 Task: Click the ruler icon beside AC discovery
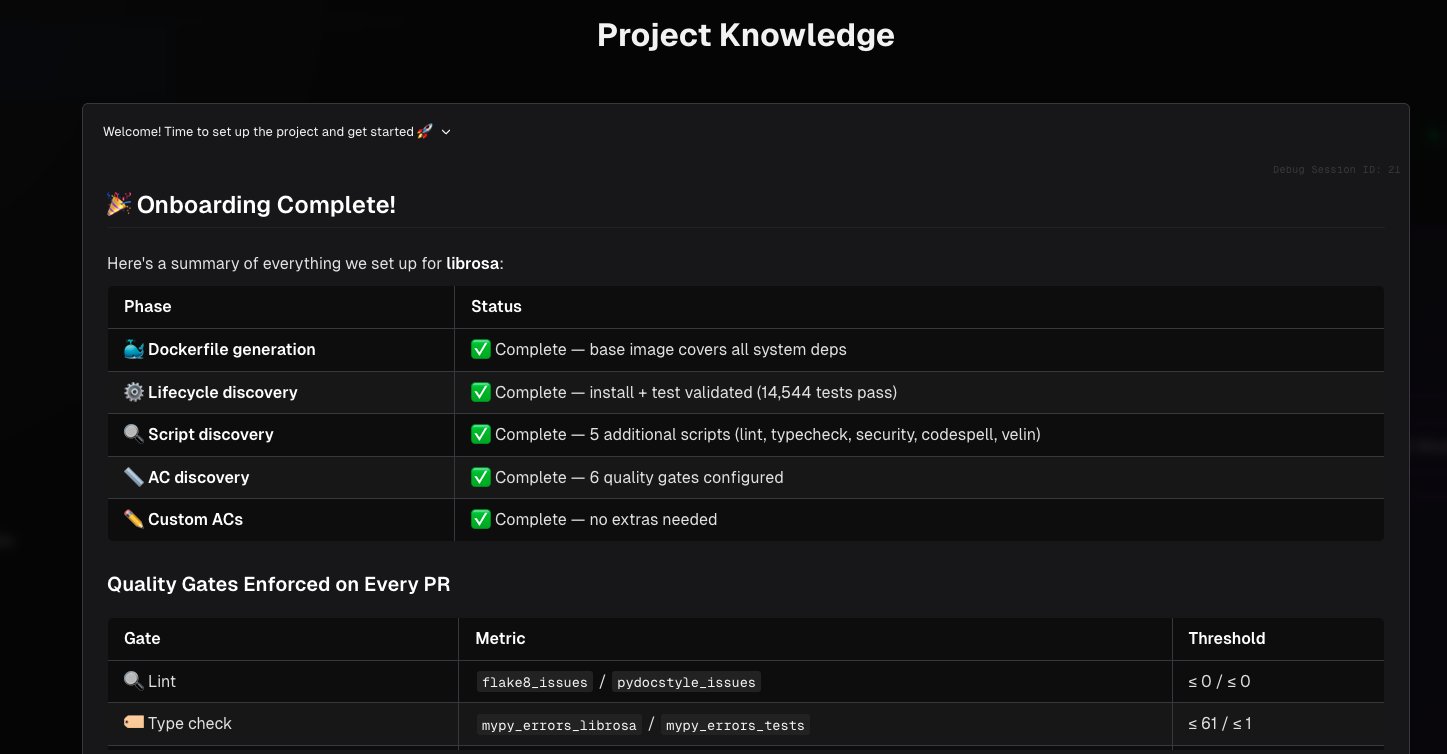134,478
